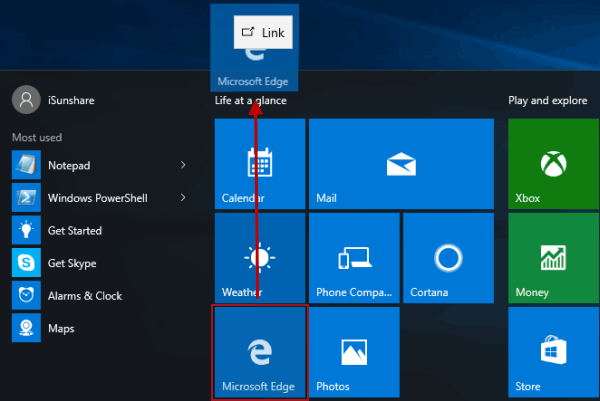Click the Alarms & Clock label
The image size is (600, 401).
point(85,296)
